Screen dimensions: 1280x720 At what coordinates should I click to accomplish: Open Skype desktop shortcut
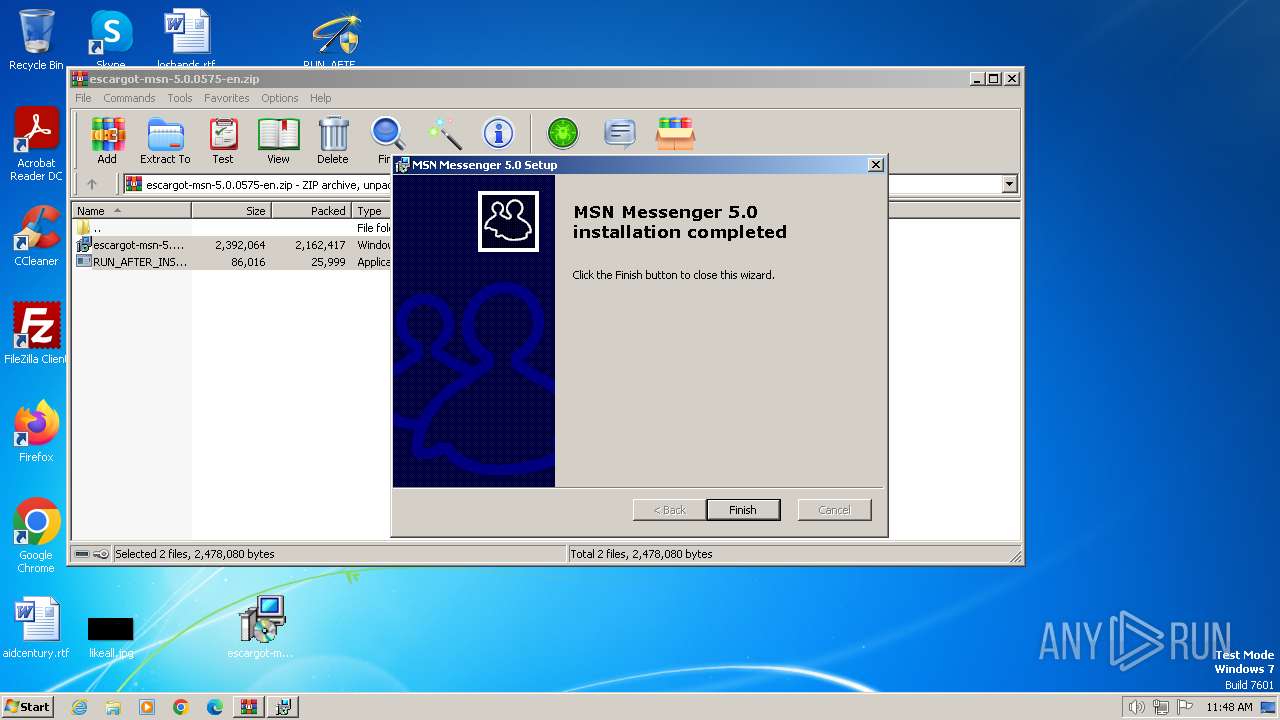[110, 39]
